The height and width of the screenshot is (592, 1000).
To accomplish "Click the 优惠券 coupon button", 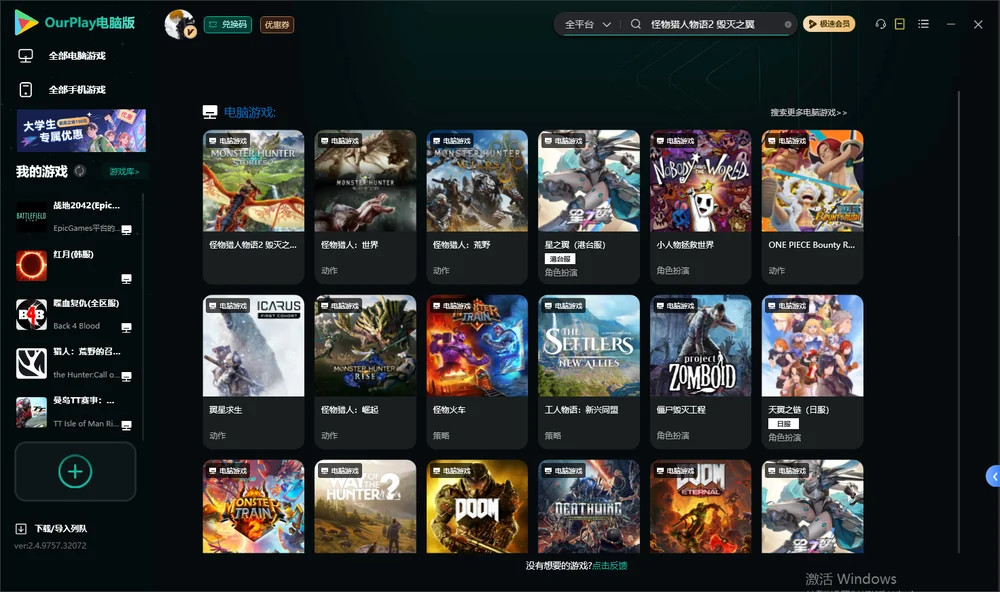I will 277,25.
